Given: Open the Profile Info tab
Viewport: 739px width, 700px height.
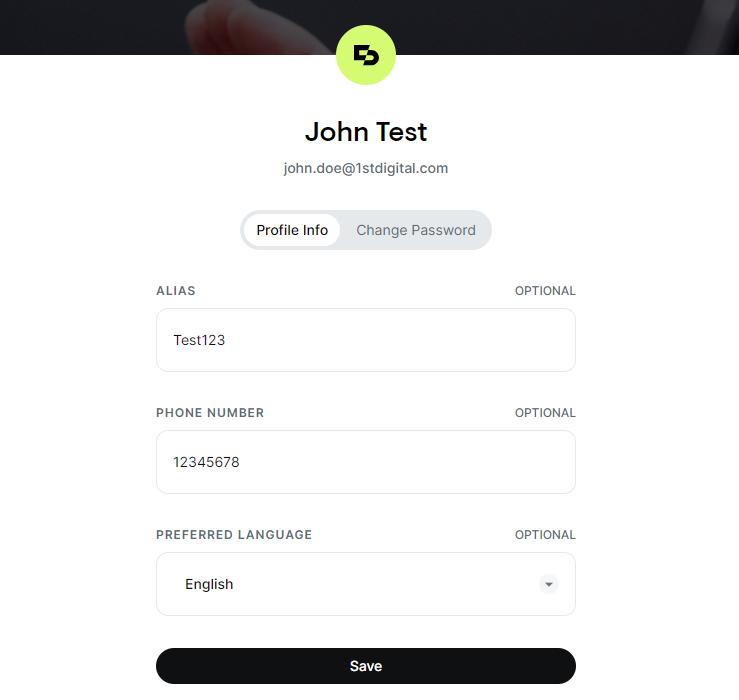Looking at the screenshot, I should click(x=292, y=230).
